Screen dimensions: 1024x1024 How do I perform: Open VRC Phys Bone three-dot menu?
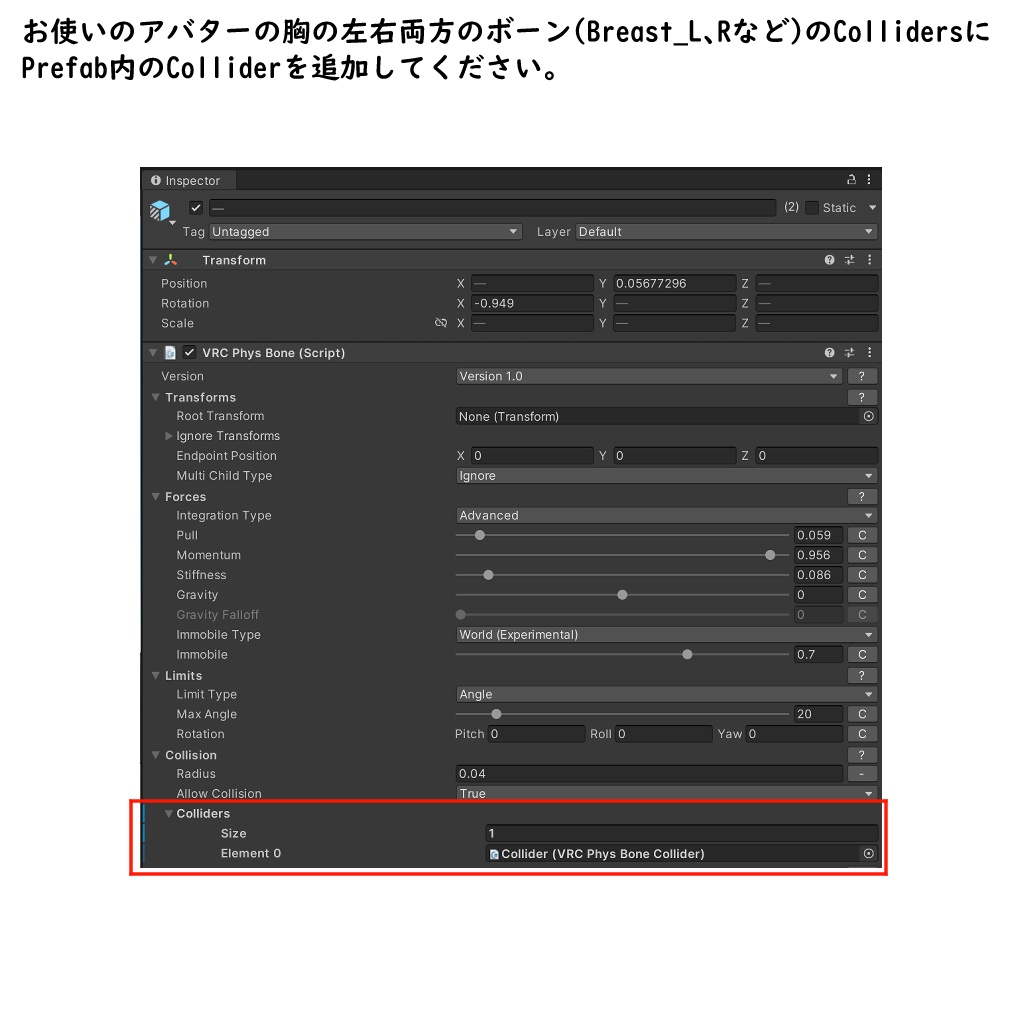pyautogui.click(x=869, y=353)
